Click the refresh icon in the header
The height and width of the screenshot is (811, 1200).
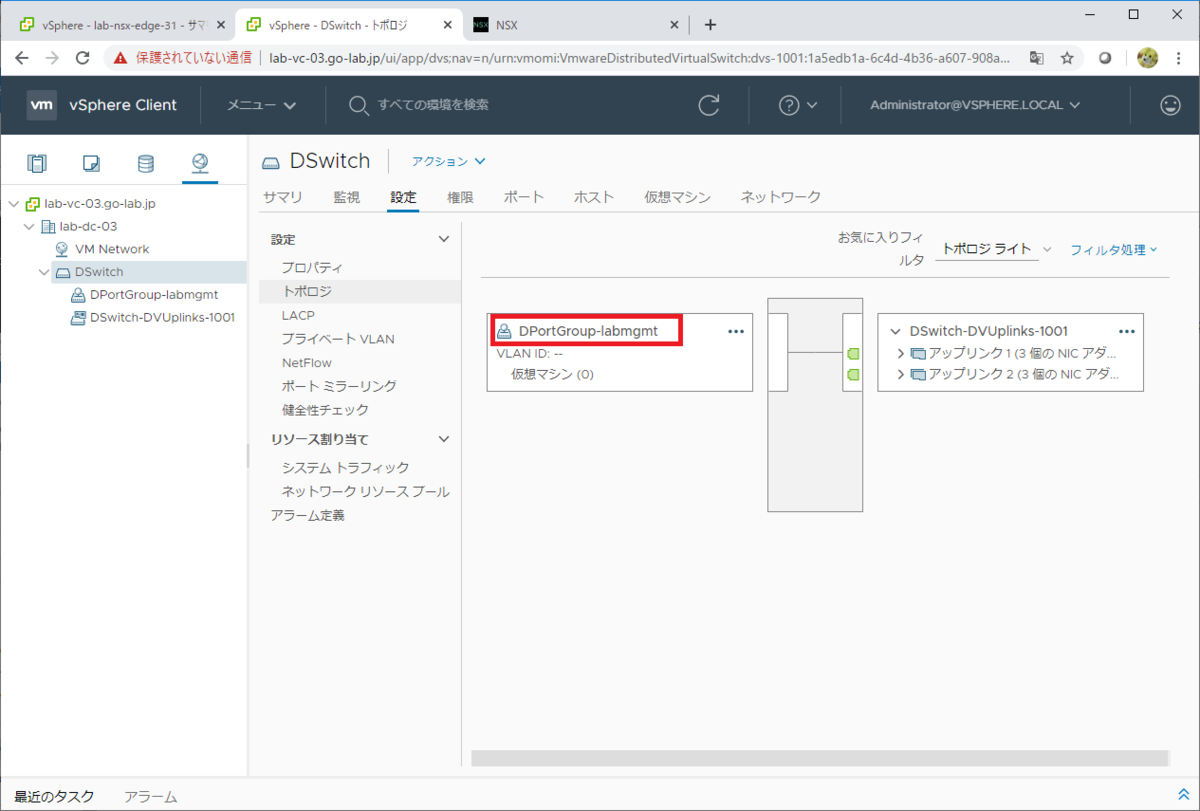(x=709, y=105)
